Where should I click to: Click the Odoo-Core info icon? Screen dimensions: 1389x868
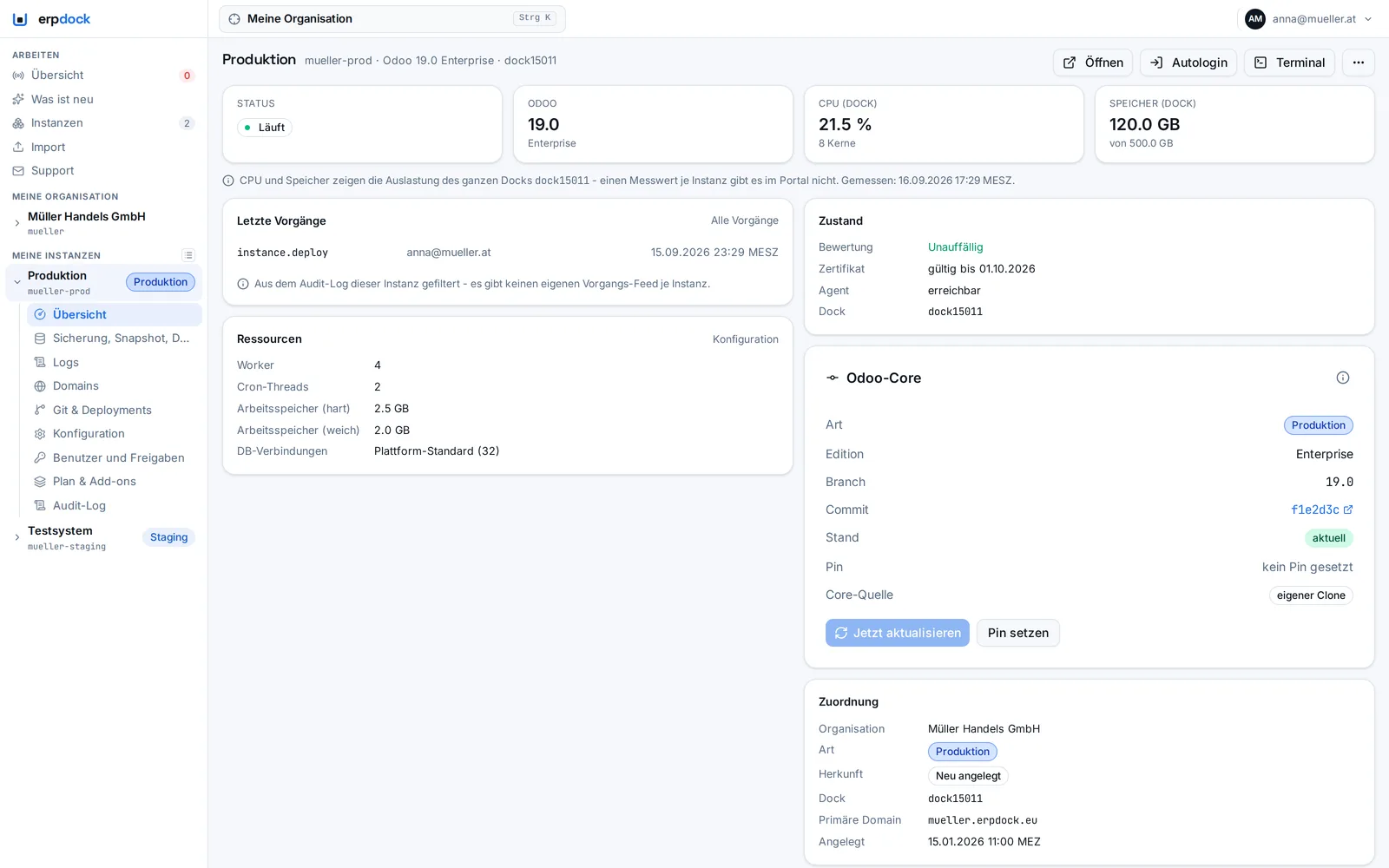(x=1343, y=378)
